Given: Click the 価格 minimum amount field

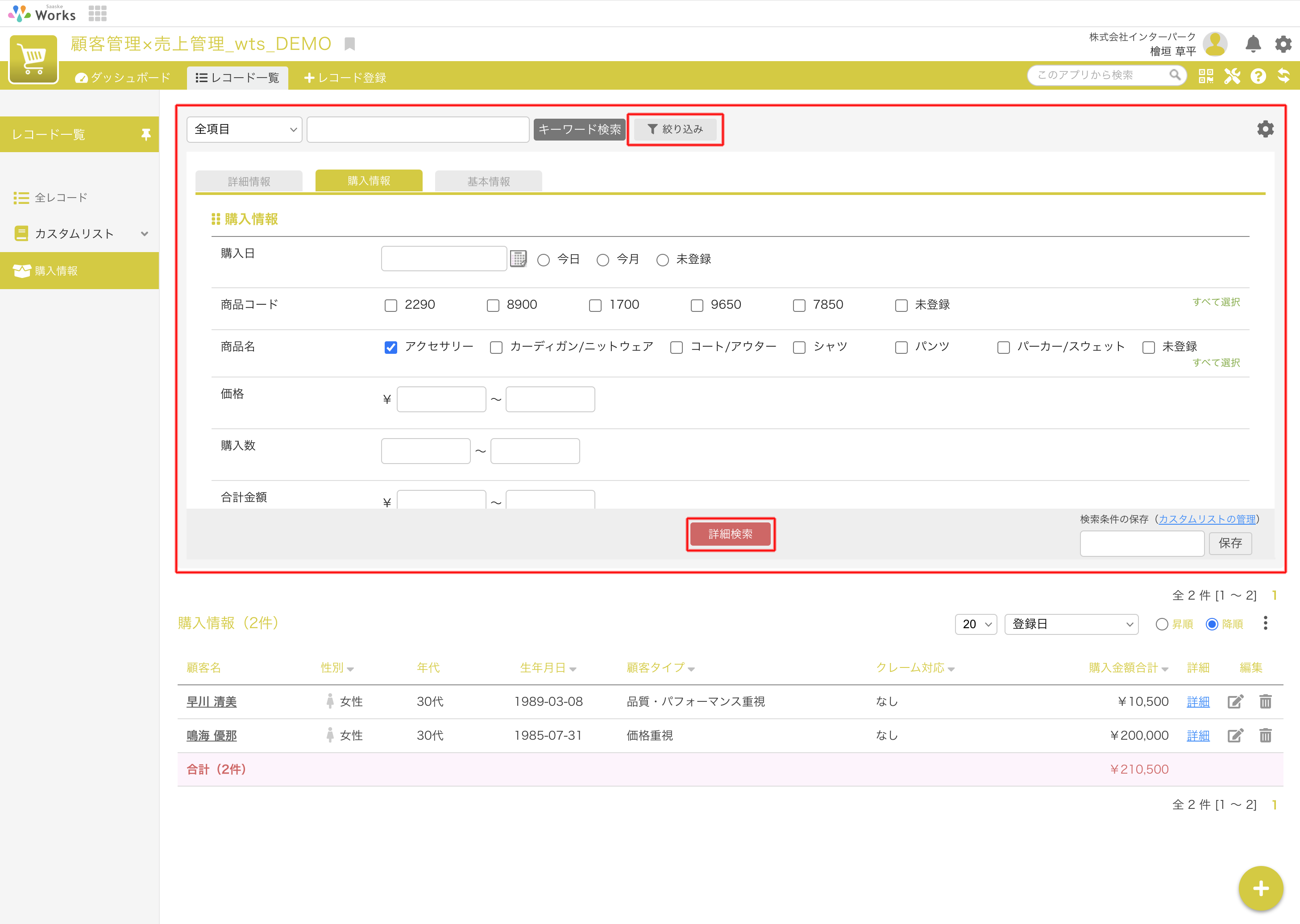Looking at the screenshot, I should click(x=441, y=399).
